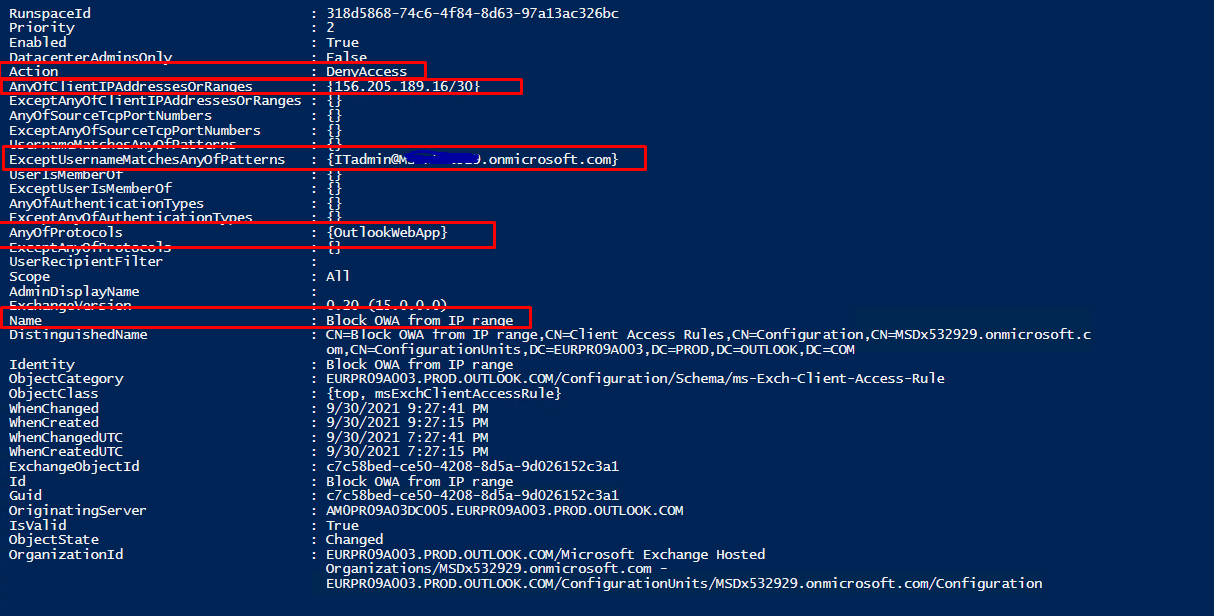Click the OriginatingServer hostname value
The height and width of the screenshot is (616, 1214).
pos(504,510)
